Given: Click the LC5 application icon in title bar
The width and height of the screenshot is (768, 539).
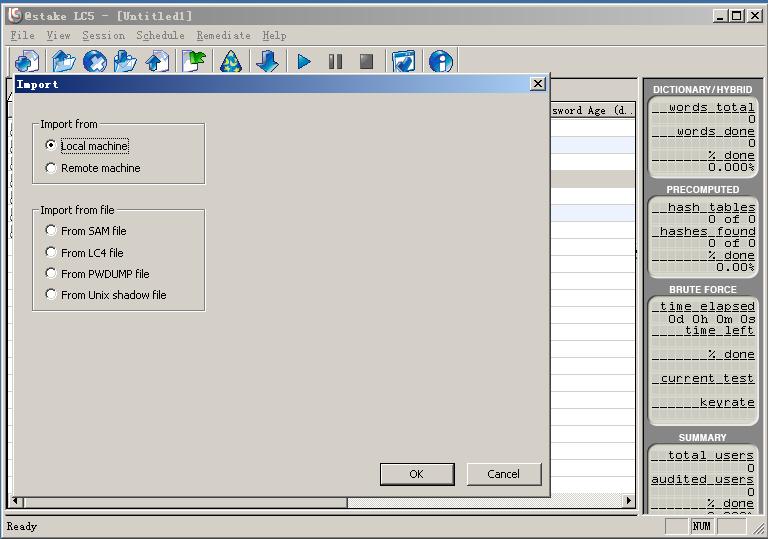Looking at the screenshot, I should 15,16.
